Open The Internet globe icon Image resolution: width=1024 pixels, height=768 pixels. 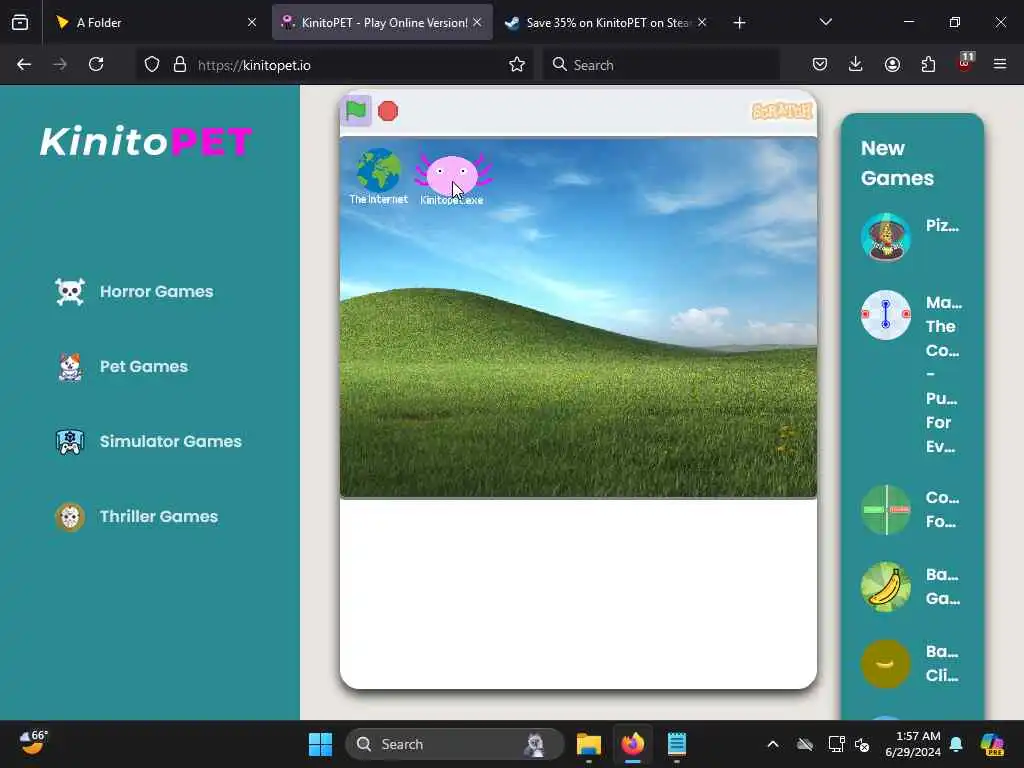[379, 177]
